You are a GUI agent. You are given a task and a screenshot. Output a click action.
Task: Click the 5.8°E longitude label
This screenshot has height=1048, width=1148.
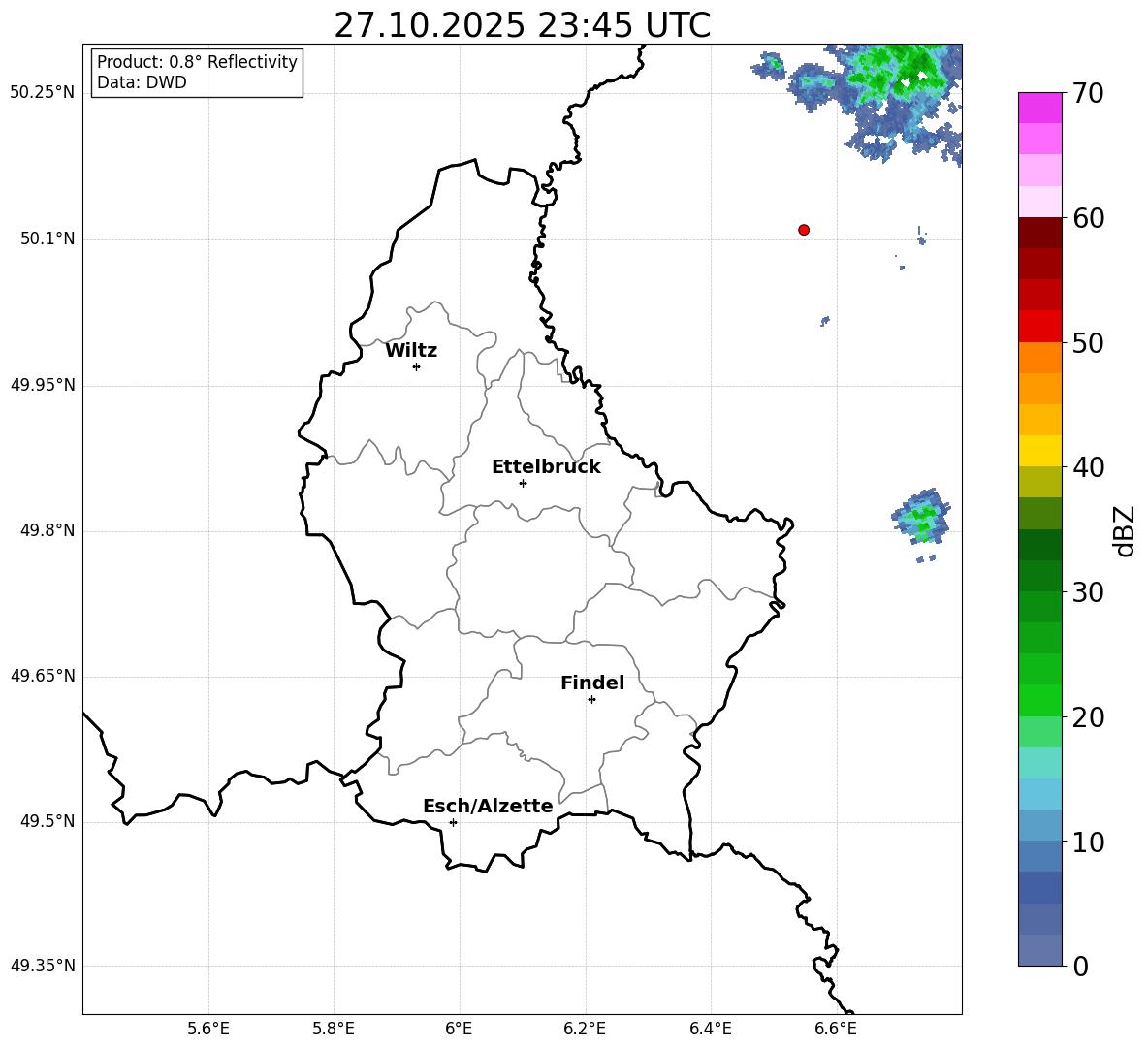334,1029
